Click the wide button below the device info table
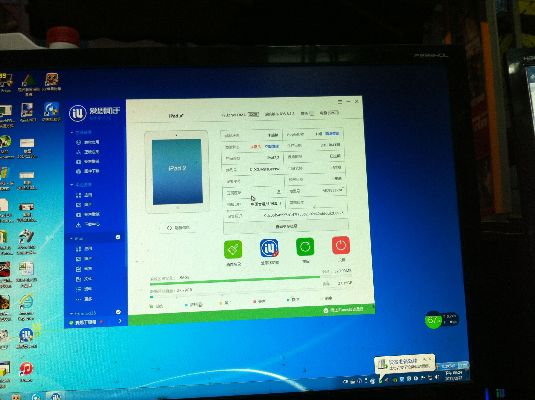 tap(286, 226)
